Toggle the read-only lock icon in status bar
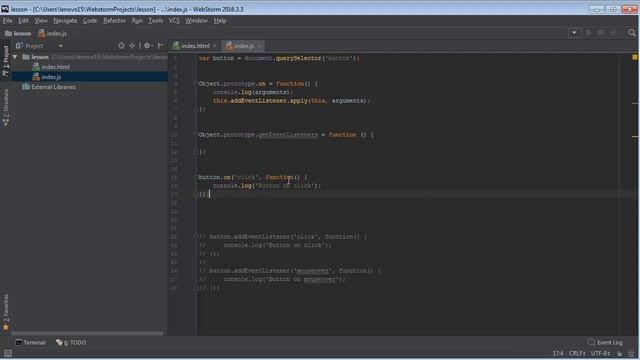The height and width of the screenshot is (360, 640). coord(620,353)
